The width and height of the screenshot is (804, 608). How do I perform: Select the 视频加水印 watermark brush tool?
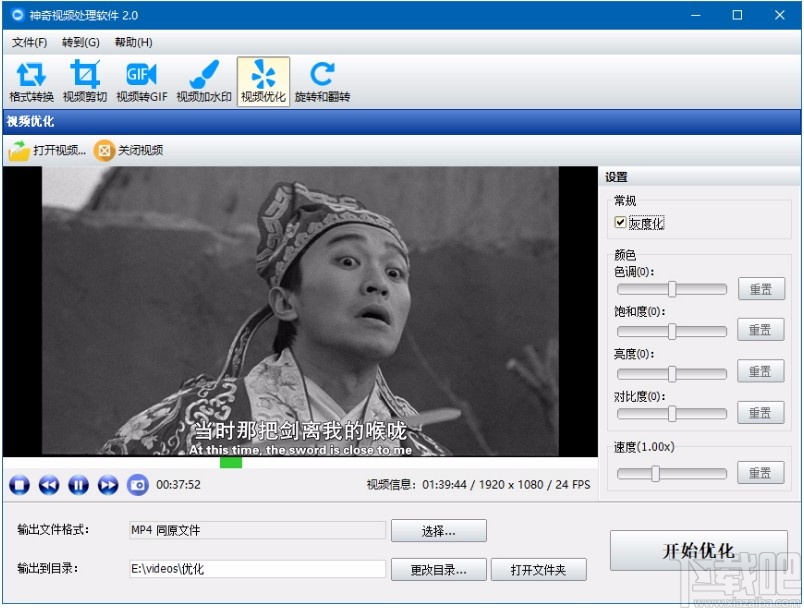pyautogui.click(x=204, y=82)
